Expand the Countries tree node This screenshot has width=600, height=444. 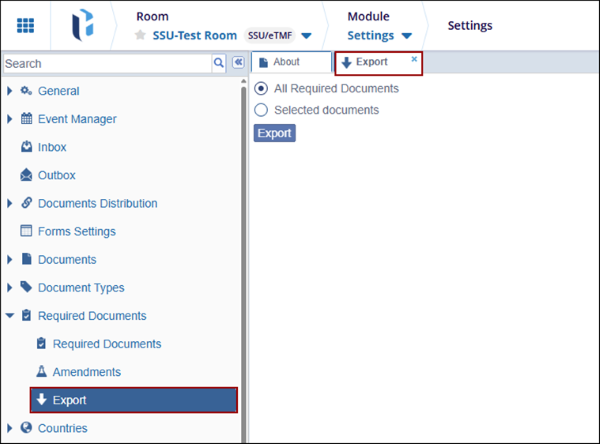pyautogui.click(x=10, y=428)
